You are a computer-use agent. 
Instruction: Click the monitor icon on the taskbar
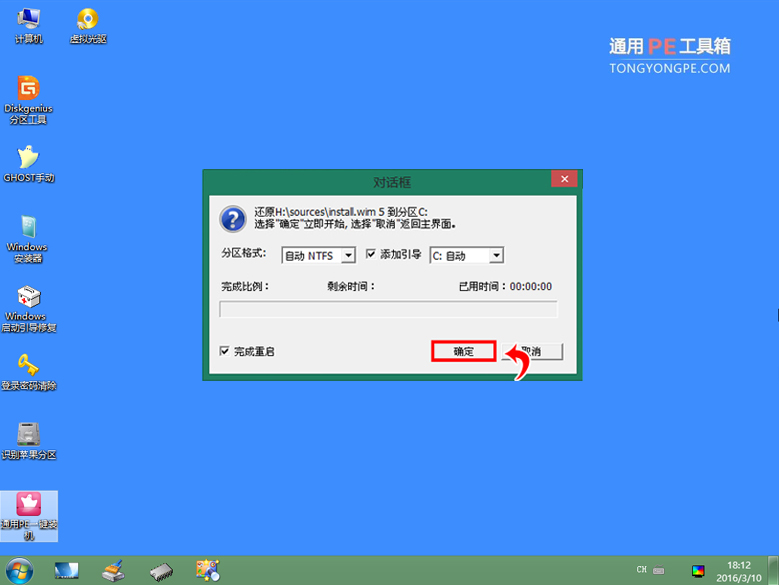pos(66,571)
